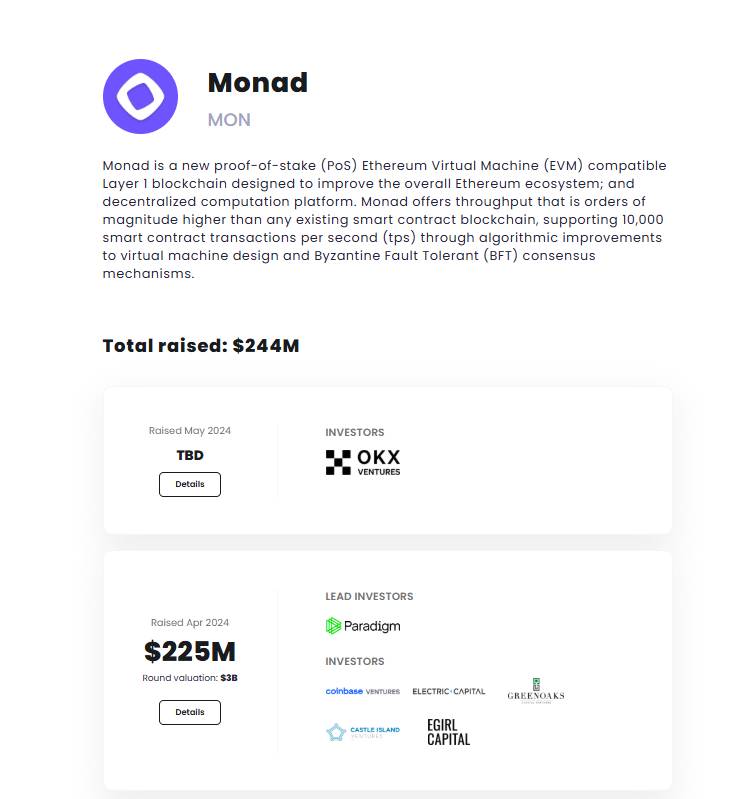Click the Electric Capital logo
The height and width of the screenshot is (799, 734).
(448, 691)
